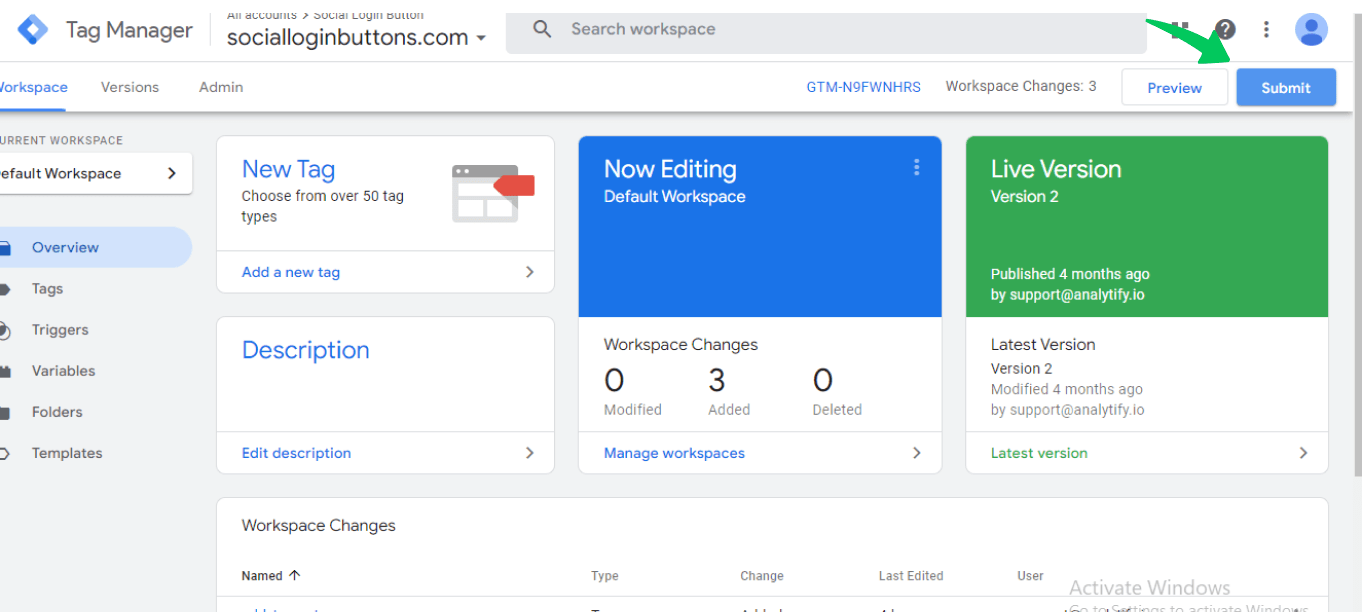Click the User column header
Screen dimensions: 1362x612
pos(1031,576)
